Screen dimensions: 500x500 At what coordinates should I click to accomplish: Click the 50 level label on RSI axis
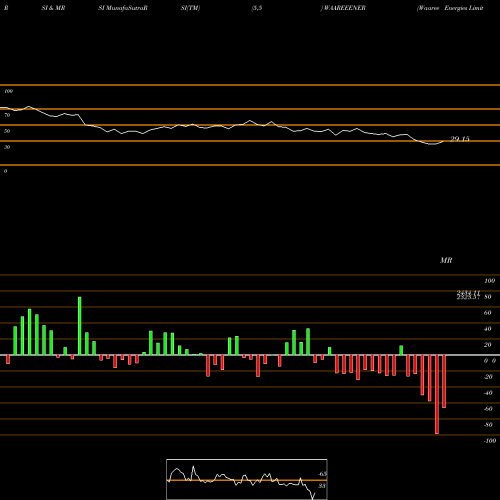click(7, 131)
